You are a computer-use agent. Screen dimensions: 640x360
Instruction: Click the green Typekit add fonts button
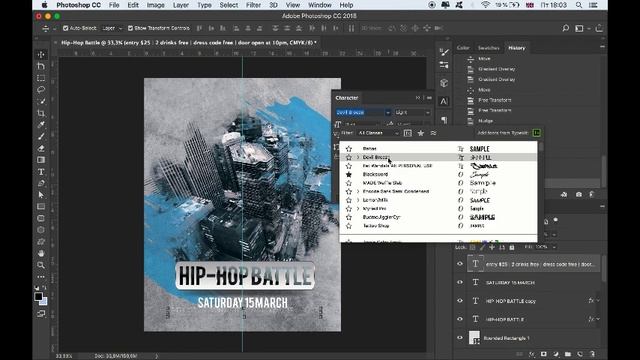pos(536,133)
